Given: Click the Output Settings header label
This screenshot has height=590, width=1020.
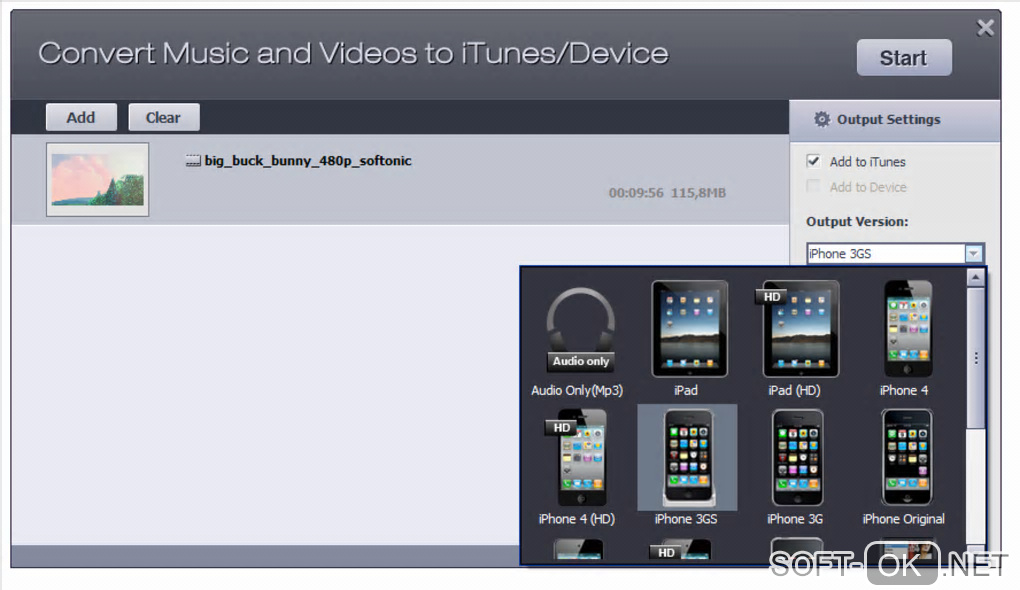Looking at the screenshot, I should click(x=889, y=119).
